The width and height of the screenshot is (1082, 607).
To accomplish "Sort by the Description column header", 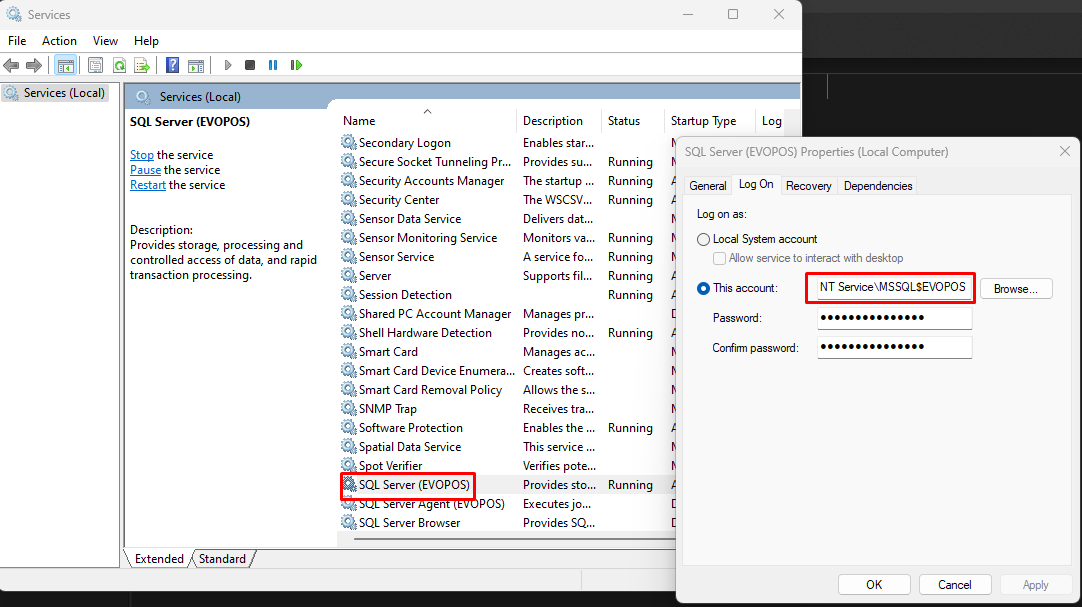I will click(559, 121).
